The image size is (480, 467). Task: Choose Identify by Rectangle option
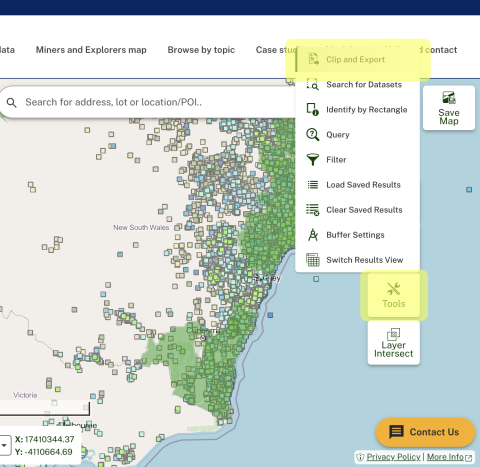click(357, 109)
